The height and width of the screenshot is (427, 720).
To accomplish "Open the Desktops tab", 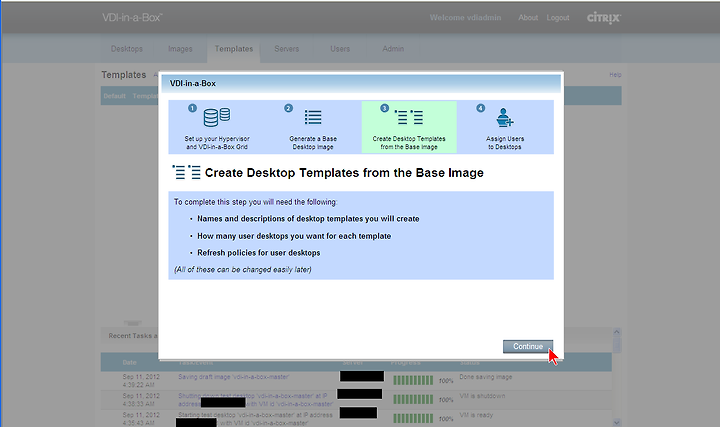I will pos(127,49).
